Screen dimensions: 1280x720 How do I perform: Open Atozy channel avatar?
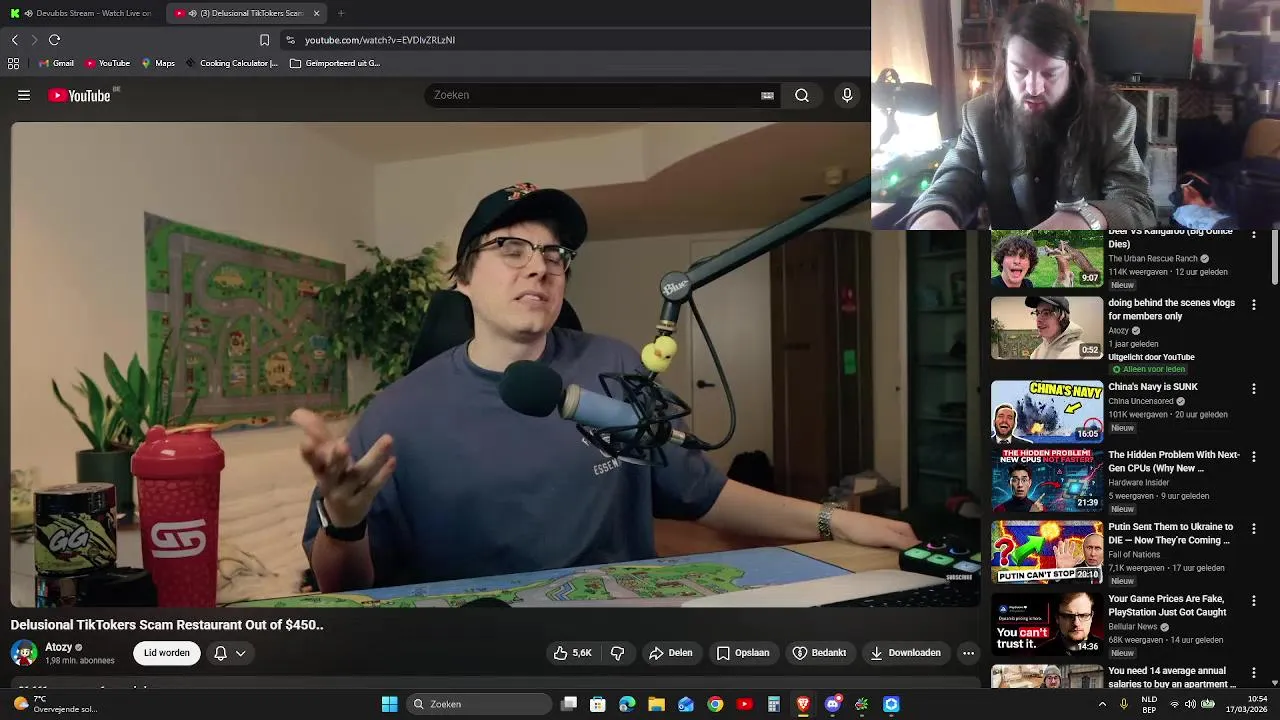pos(24,653)
